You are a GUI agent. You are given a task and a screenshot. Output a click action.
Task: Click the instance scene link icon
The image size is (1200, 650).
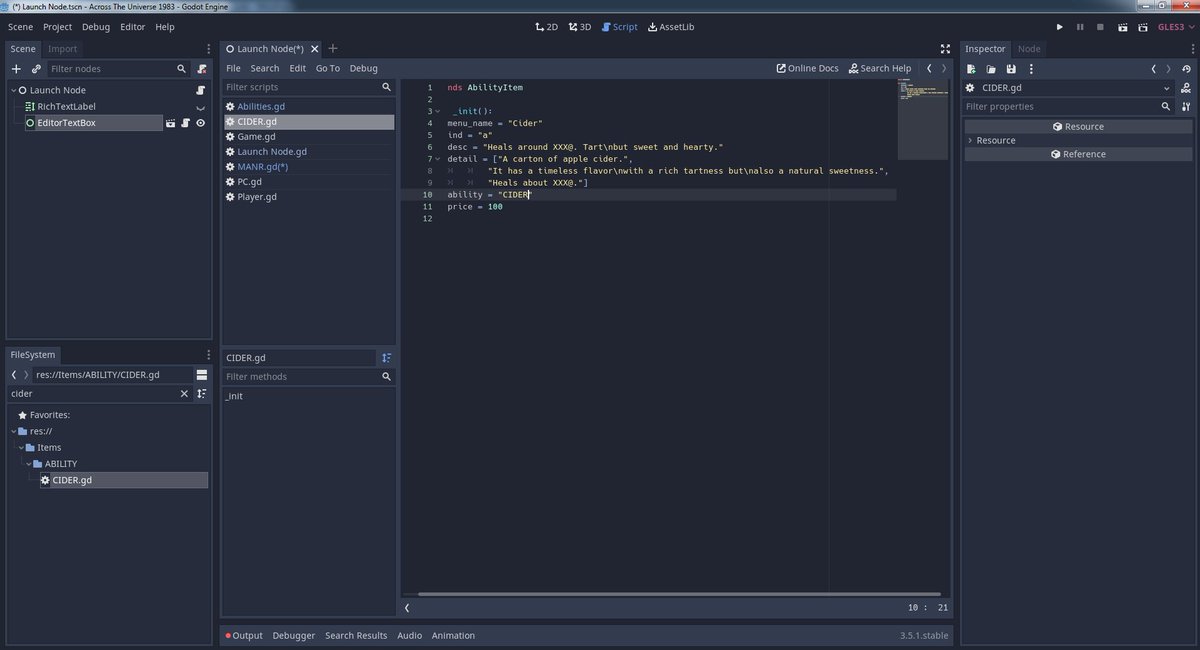tap(36, 69)
